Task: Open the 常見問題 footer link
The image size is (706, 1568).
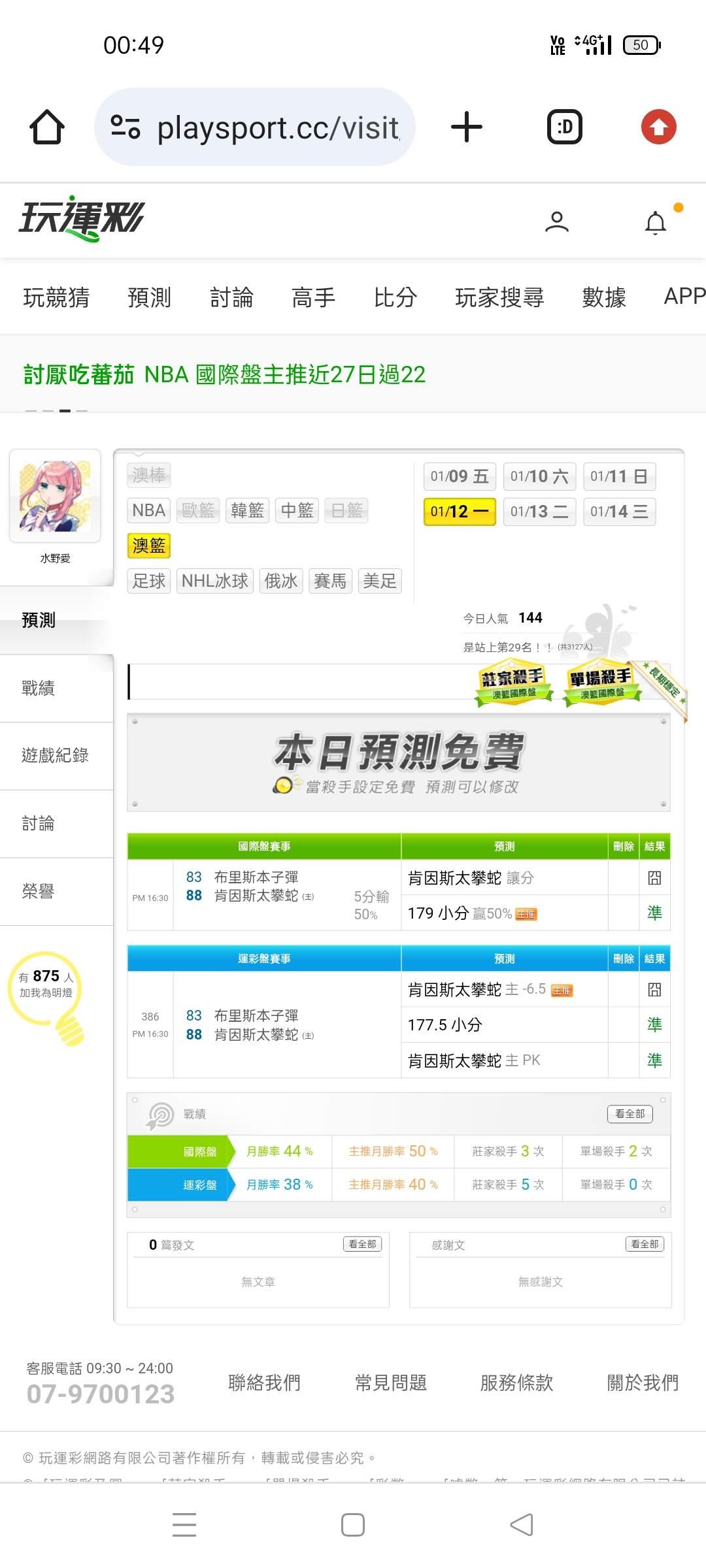Action: pos(390,1382)
